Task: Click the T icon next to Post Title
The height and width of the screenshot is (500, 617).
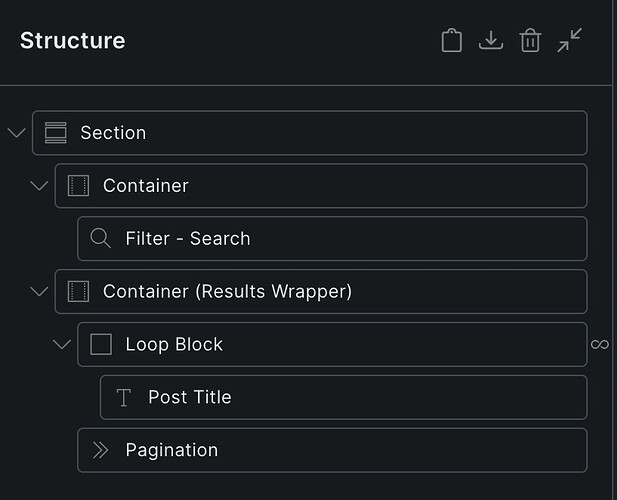Action: coord(124,397)
